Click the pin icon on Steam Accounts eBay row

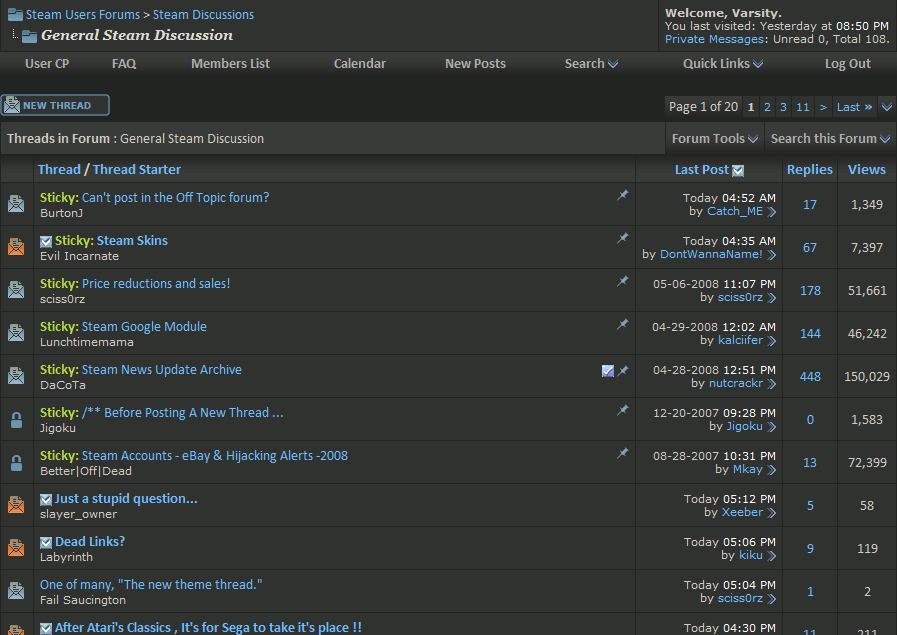pos(622,453)
